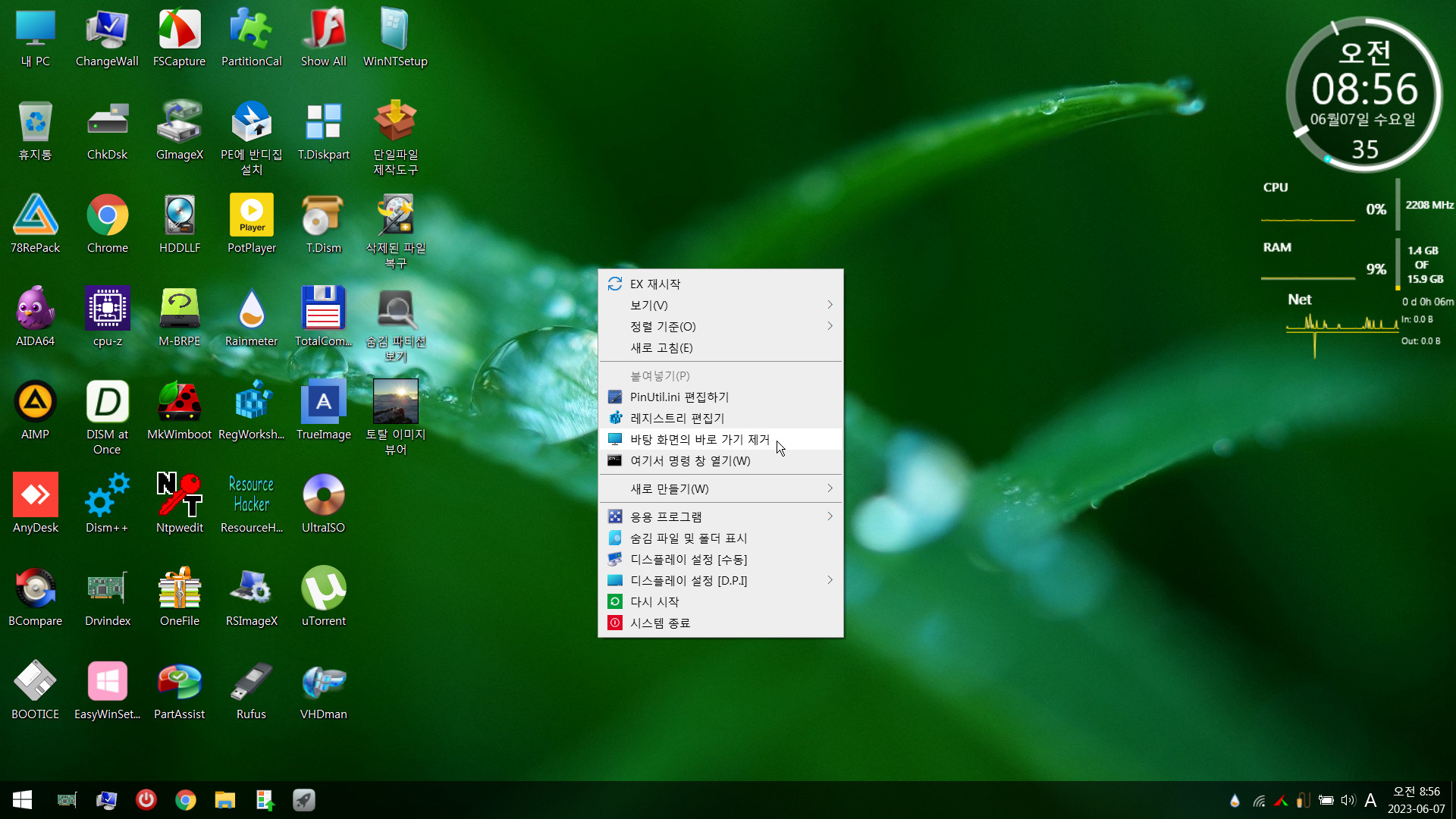Launch PotPlayer desktop shortcut
Image resolution: width=1456 pixels, height=819 pixels.
[251, 224]
